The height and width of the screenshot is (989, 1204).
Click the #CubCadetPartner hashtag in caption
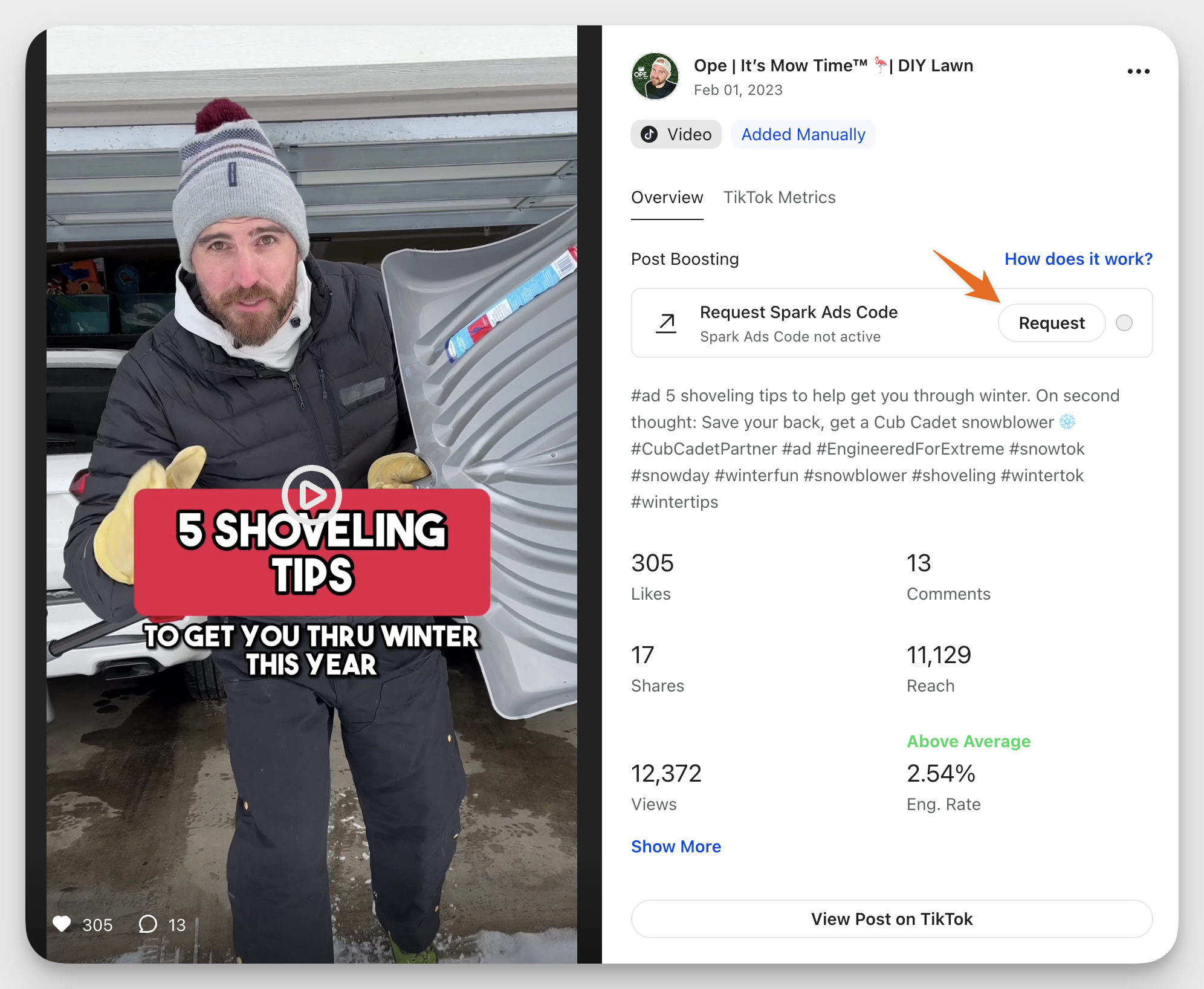click(704, 449)
